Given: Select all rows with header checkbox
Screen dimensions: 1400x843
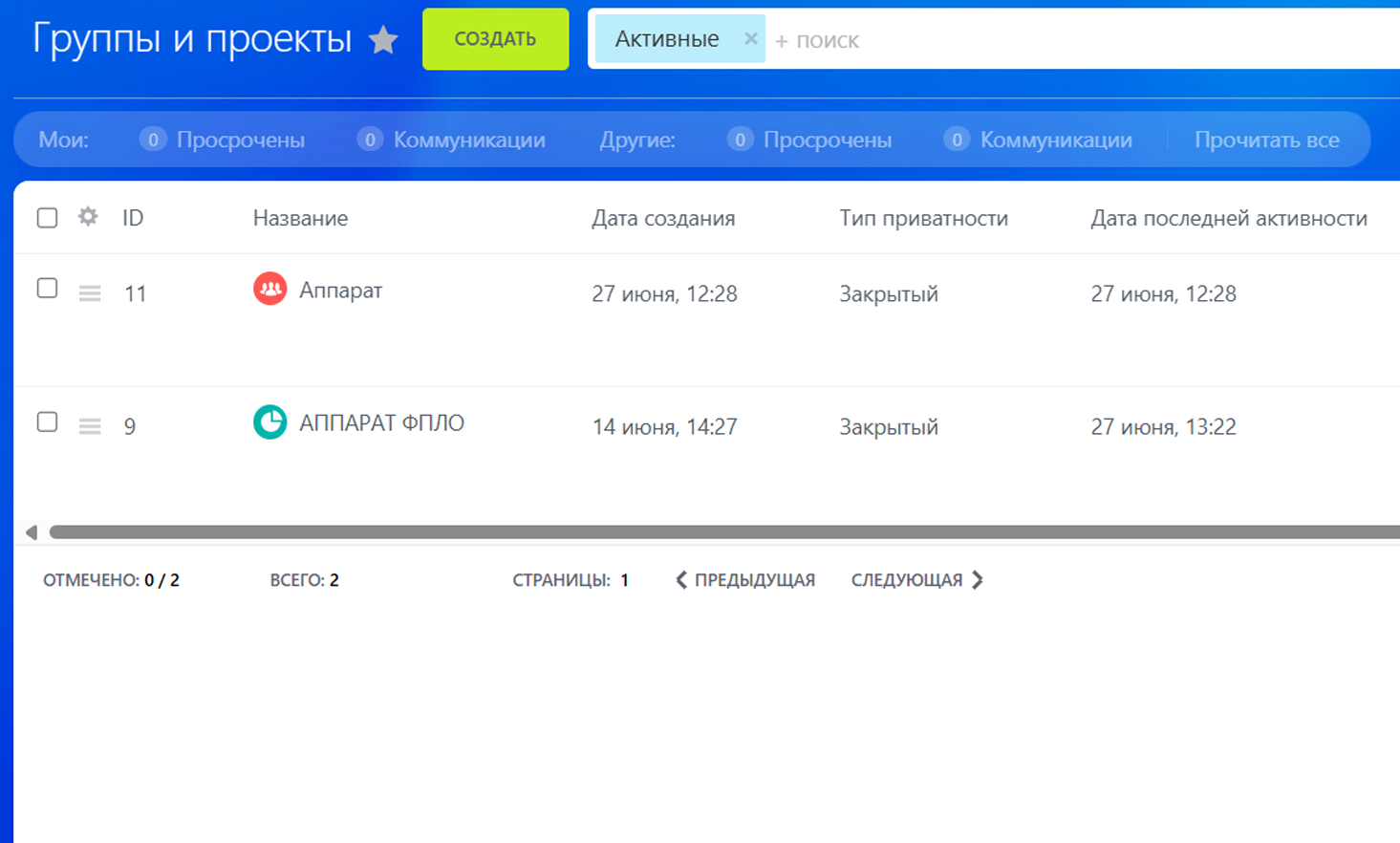Looking at the screenshot, I should (47, 218).
